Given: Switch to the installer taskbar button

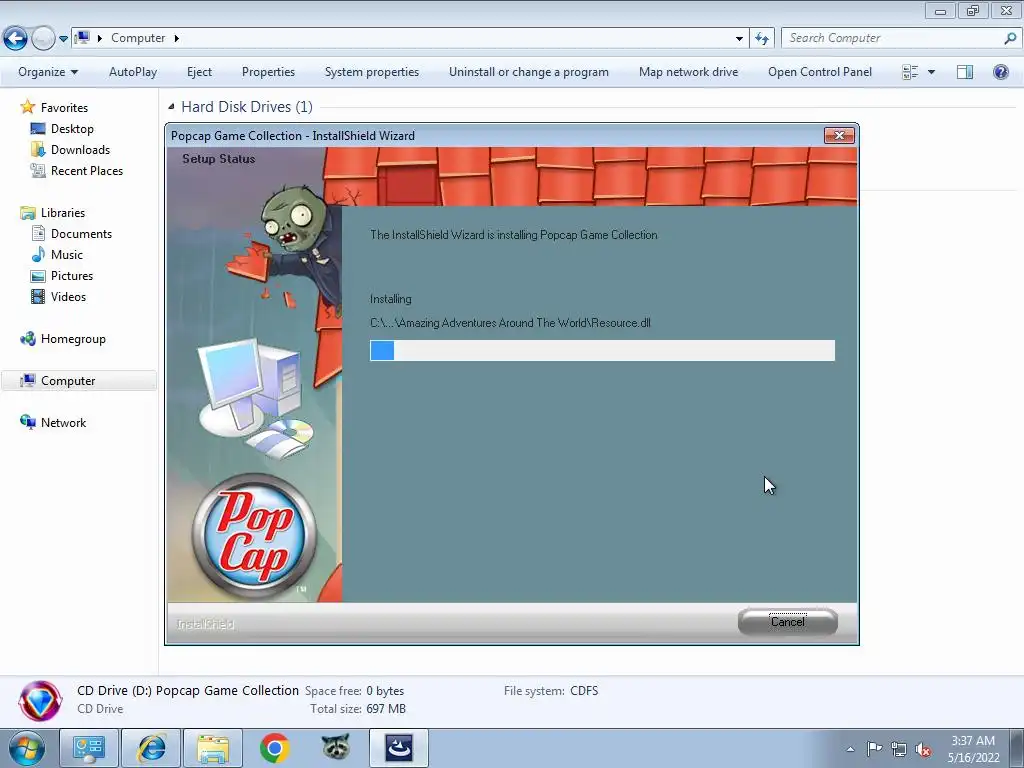Looking at the screenshot, I should click(x=398, y=748).
